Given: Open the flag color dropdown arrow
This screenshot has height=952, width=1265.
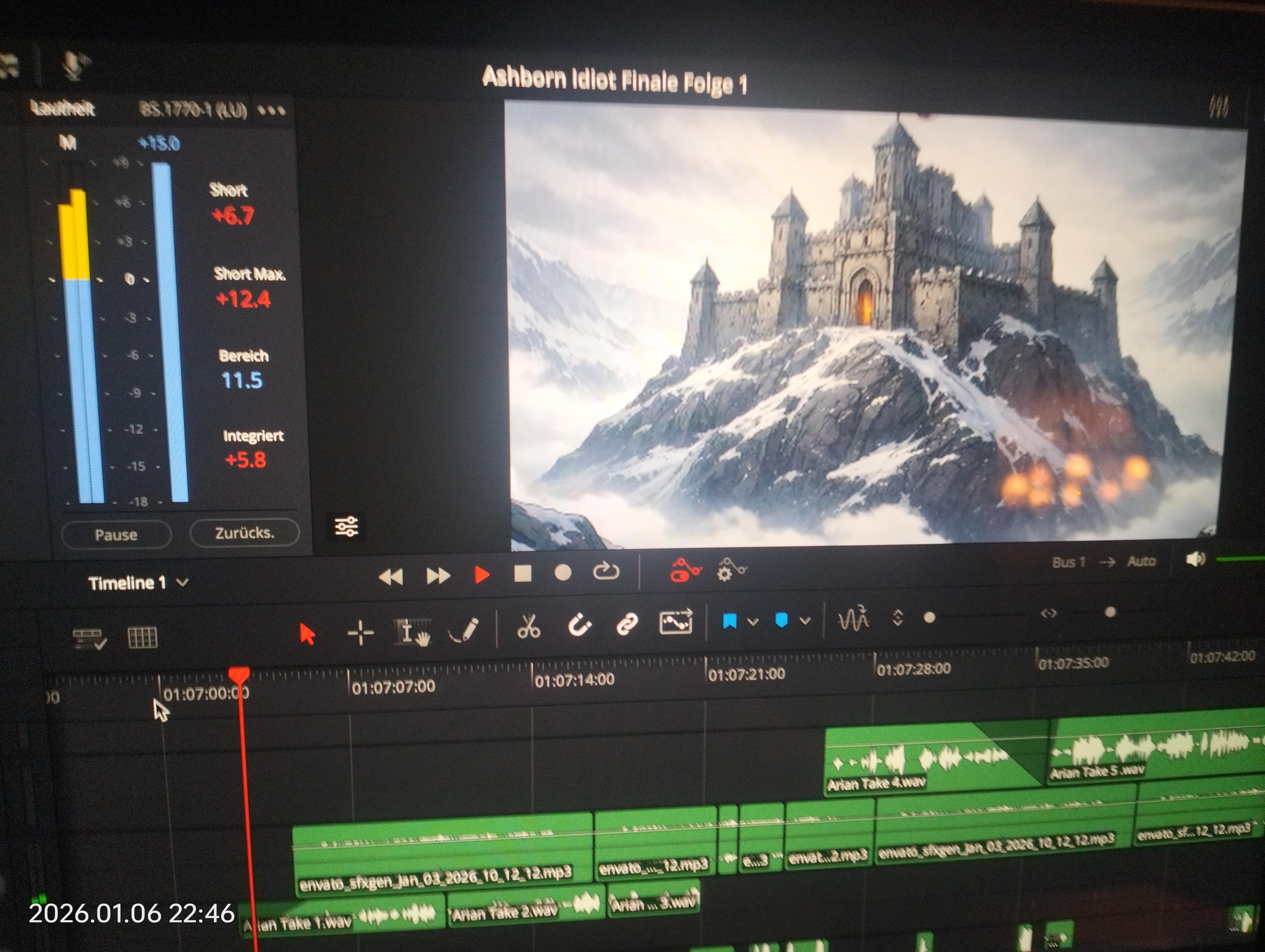Looking at the screenshot, I should [x=753, y=622].
